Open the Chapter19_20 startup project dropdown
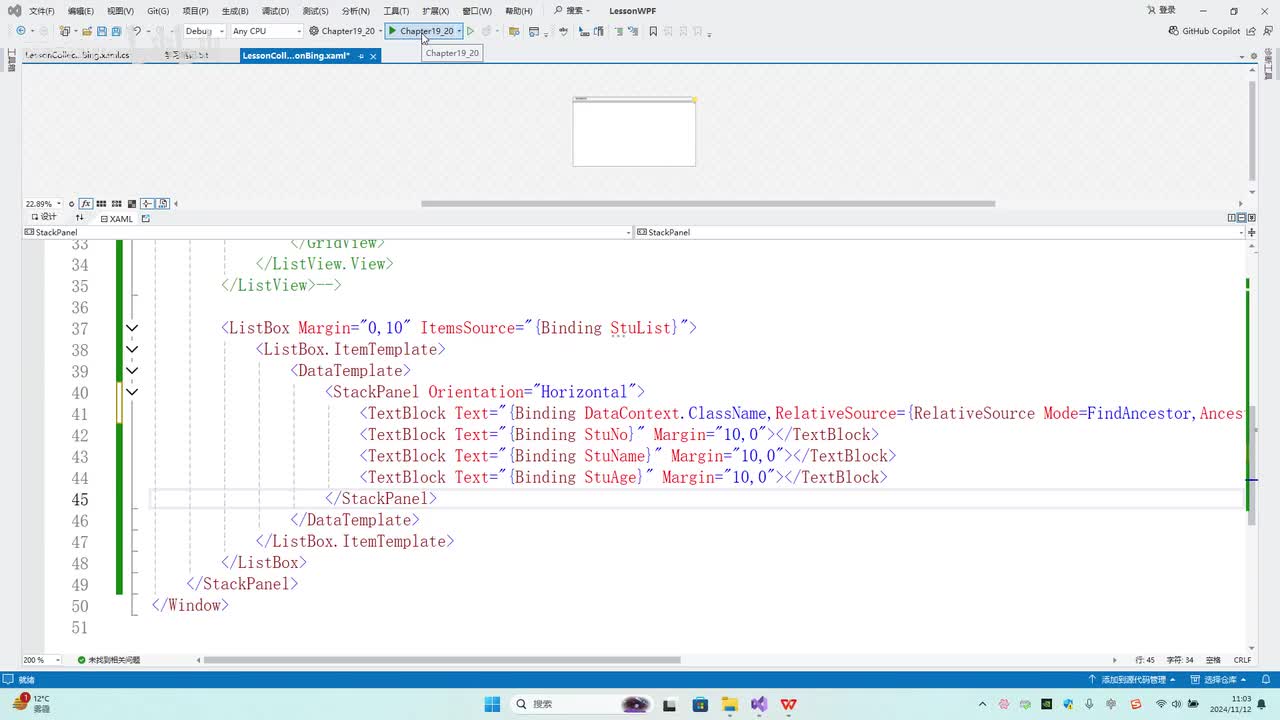This screenshot has height=720, width=1280. [345, 31]
